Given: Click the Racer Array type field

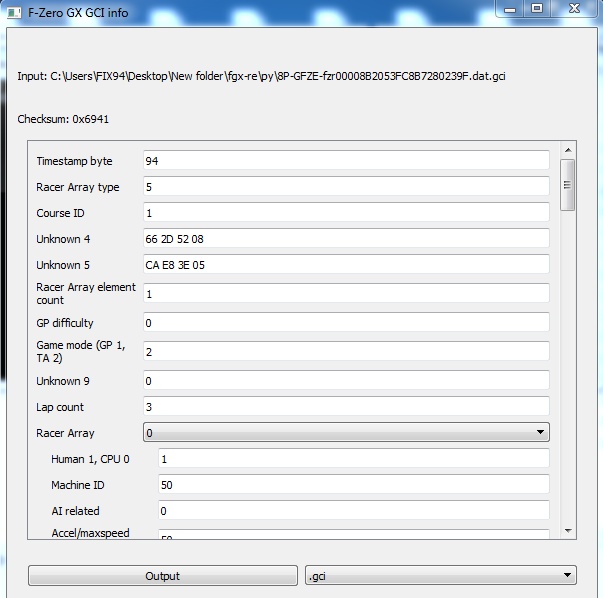Looking at the screenshot, I should [x=346, y=187].
